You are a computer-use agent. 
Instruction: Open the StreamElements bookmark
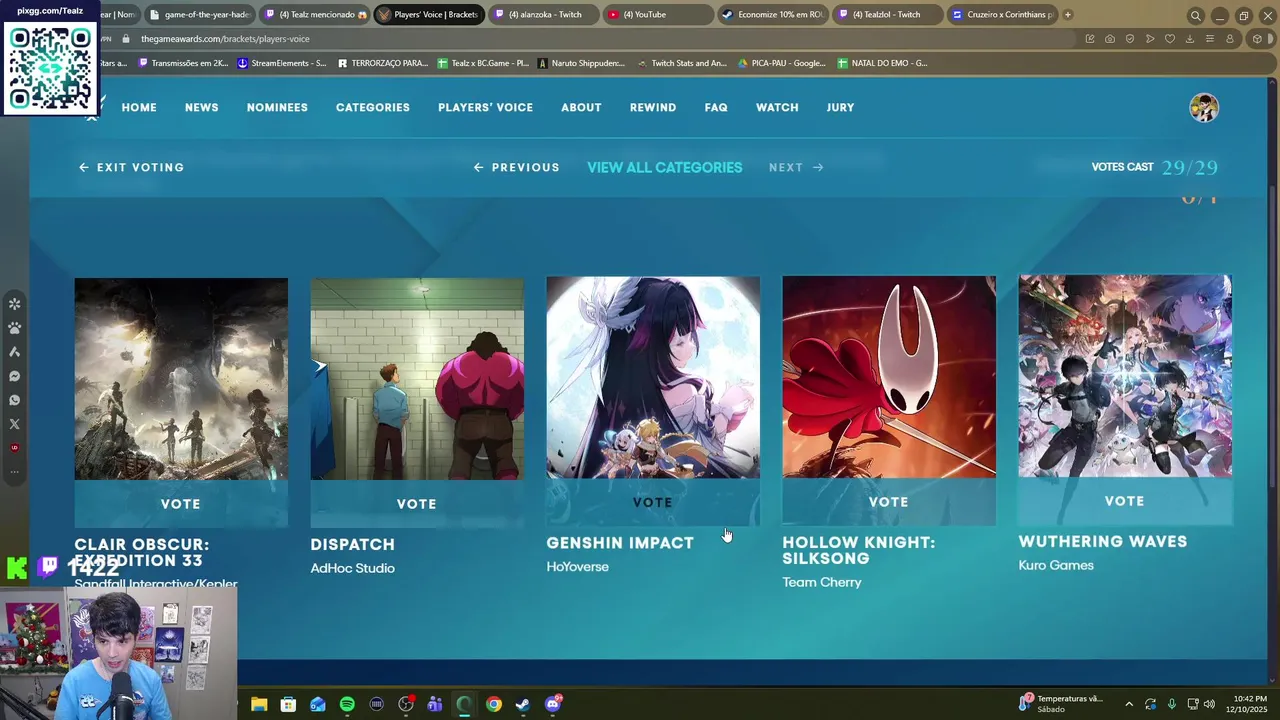click(x=282, y=63)
